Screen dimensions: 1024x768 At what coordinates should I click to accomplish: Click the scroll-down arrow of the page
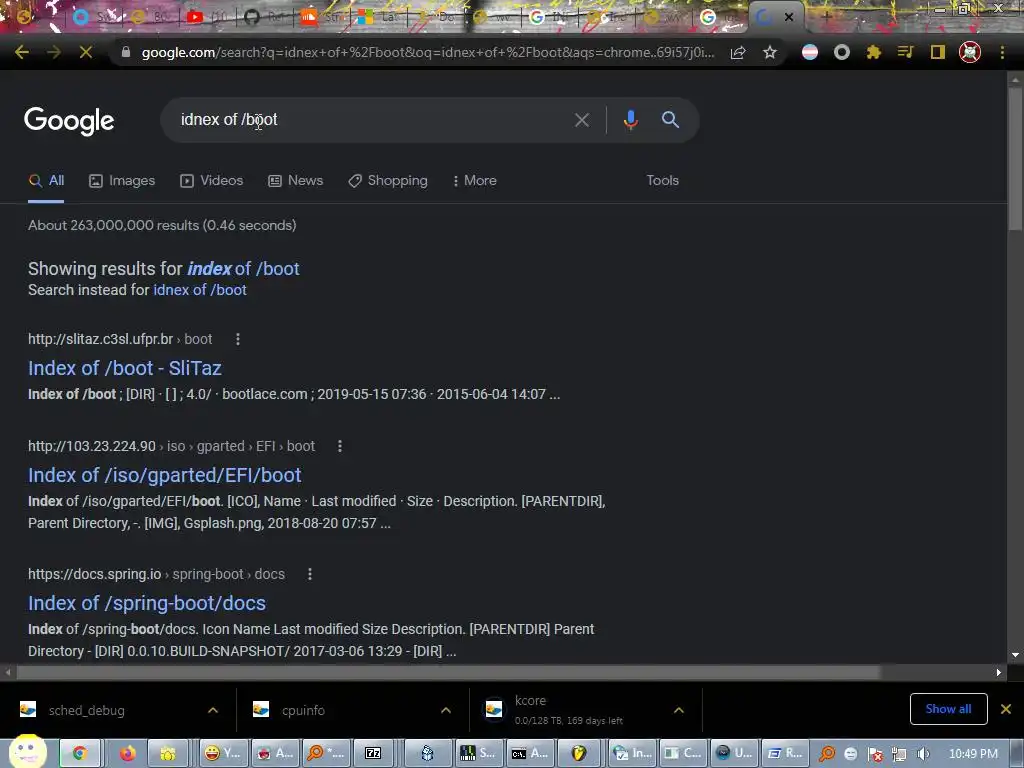click(1015, 655)
